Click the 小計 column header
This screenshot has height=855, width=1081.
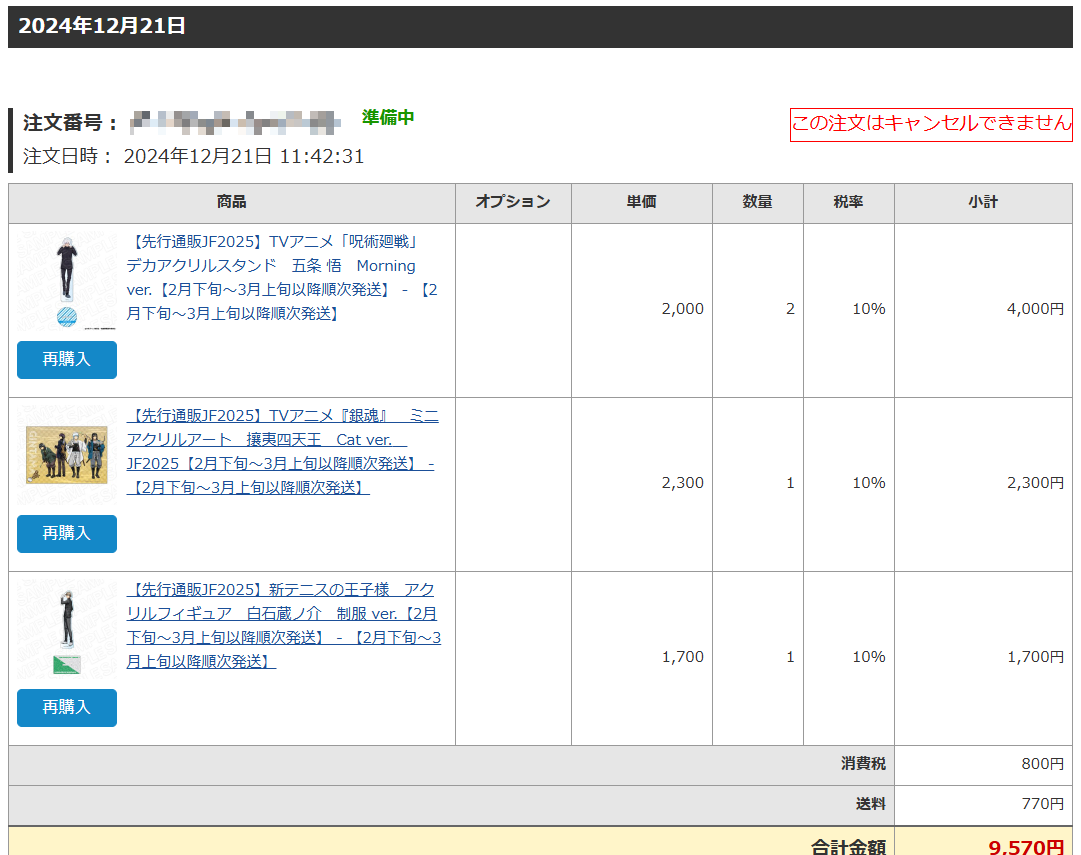(x=983, y=202)
